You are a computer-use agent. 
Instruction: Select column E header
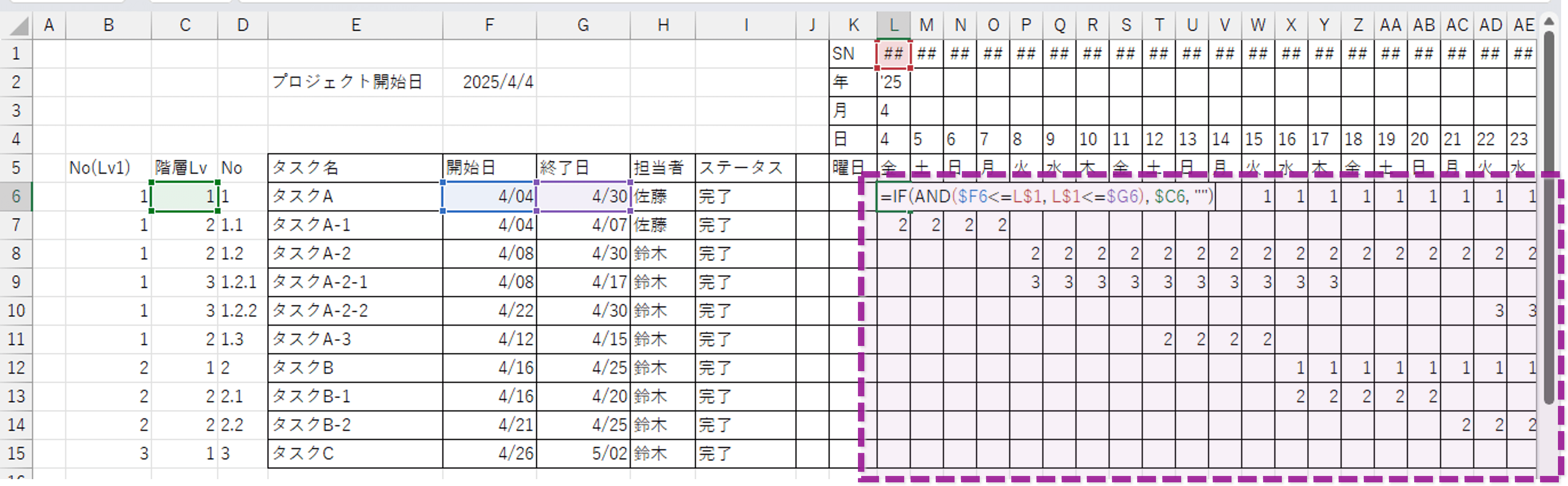click(x=355, y=25)
